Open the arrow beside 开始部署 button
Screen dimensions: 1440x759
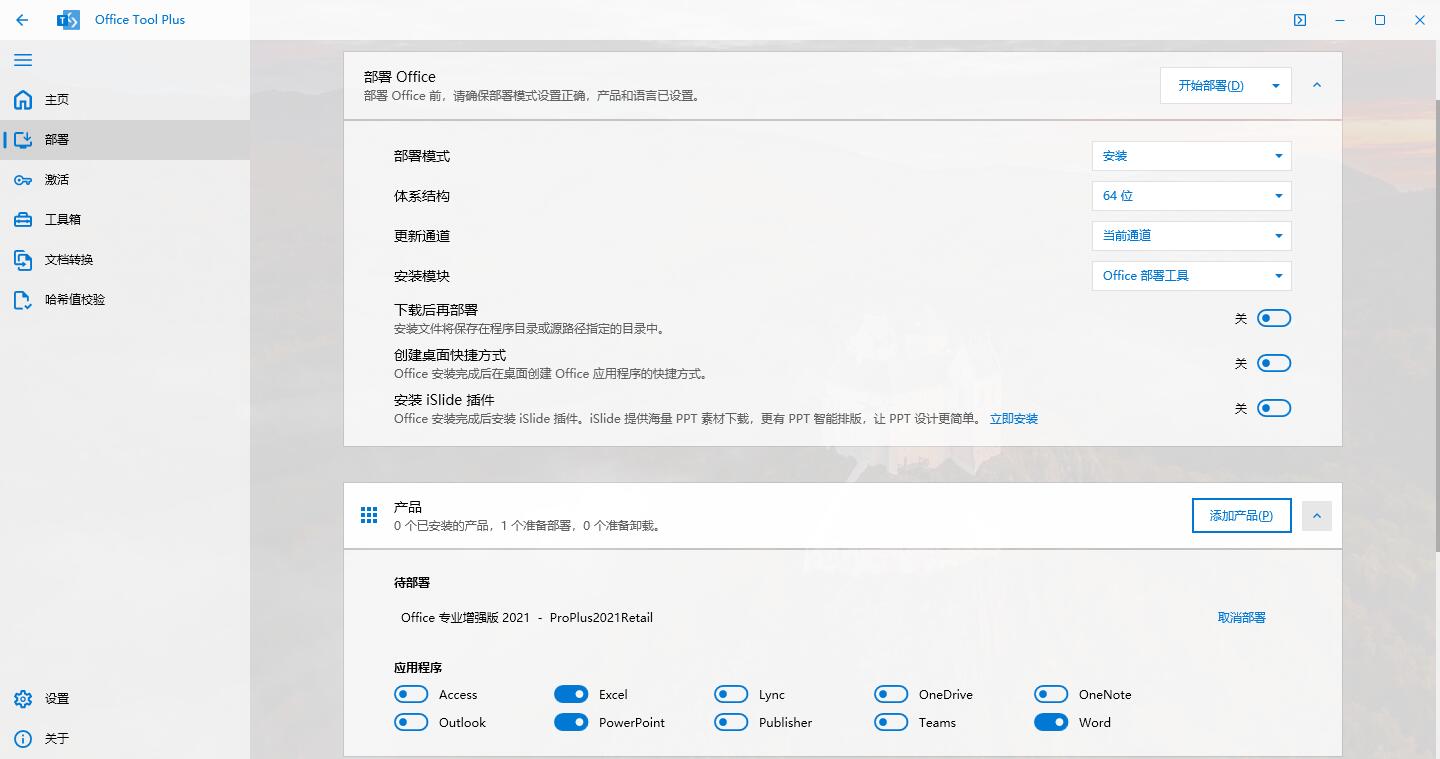tap(1276, 86)
